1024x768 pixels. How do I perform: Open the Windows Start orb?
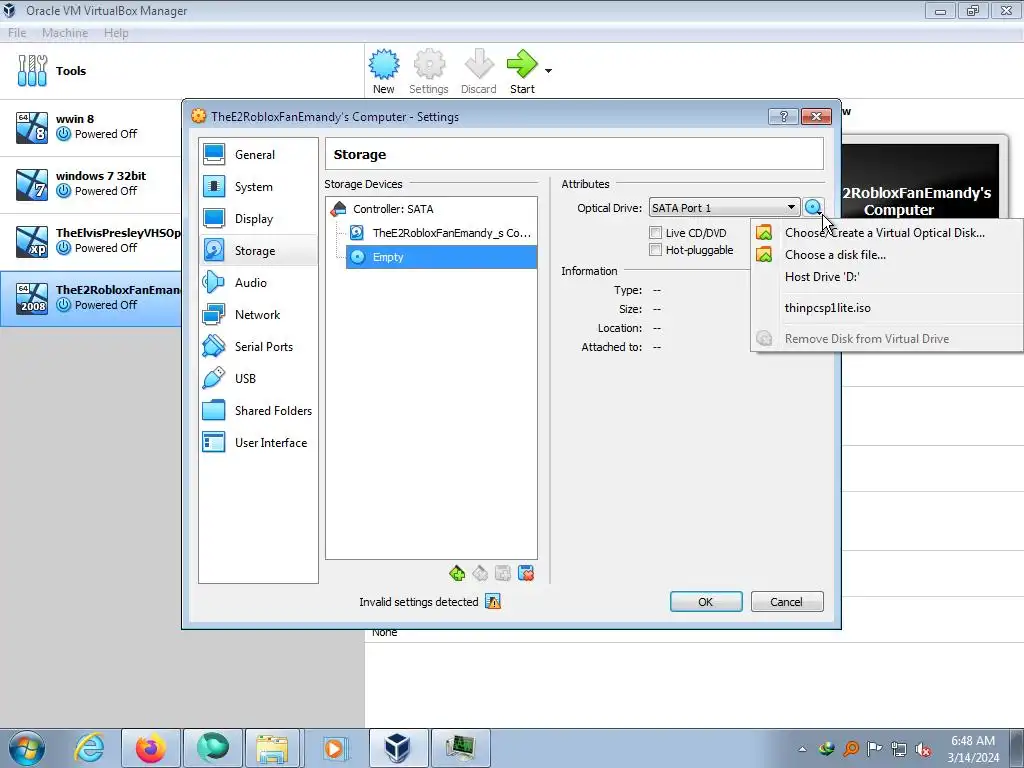pyautogui.click(x=26, y=748)
